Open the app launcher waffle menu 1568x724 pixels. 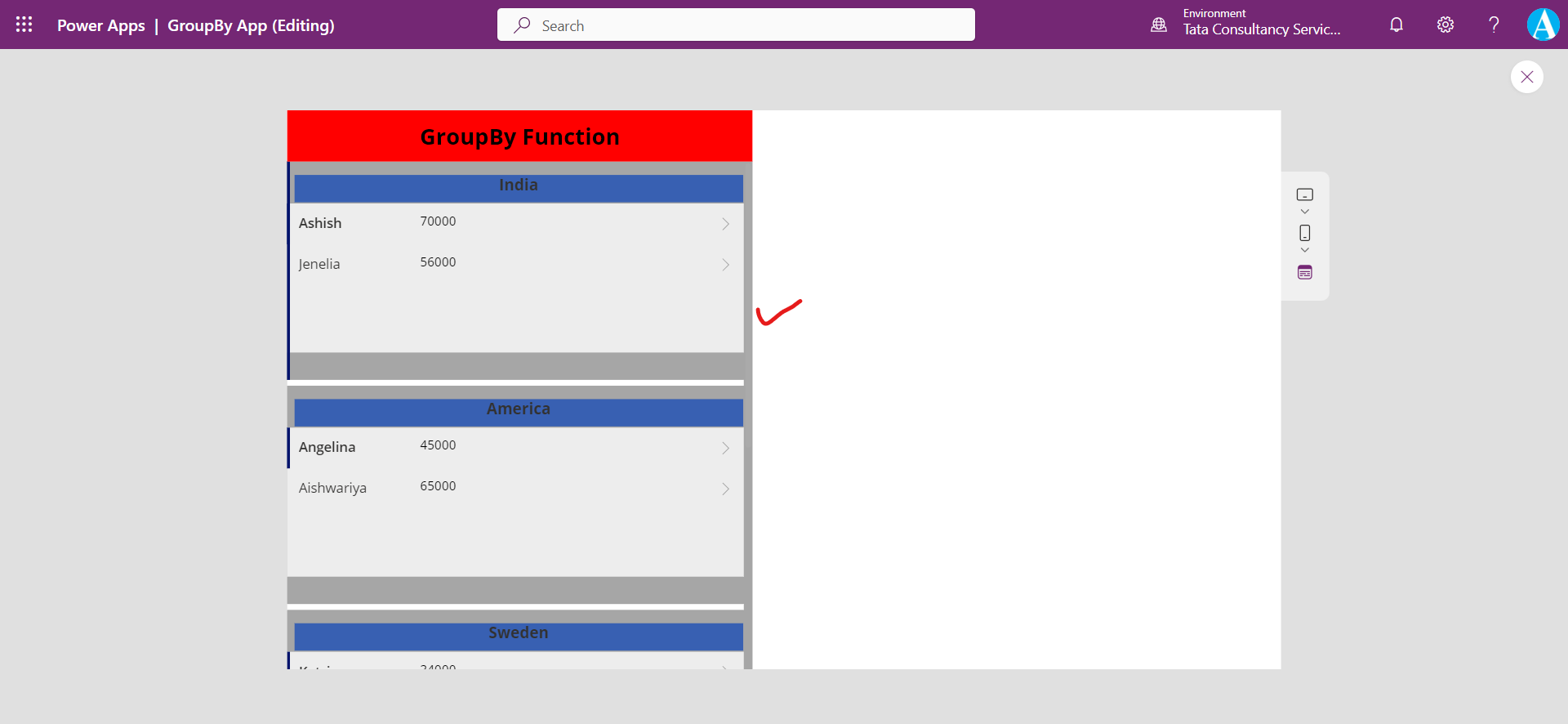[24, 25]
